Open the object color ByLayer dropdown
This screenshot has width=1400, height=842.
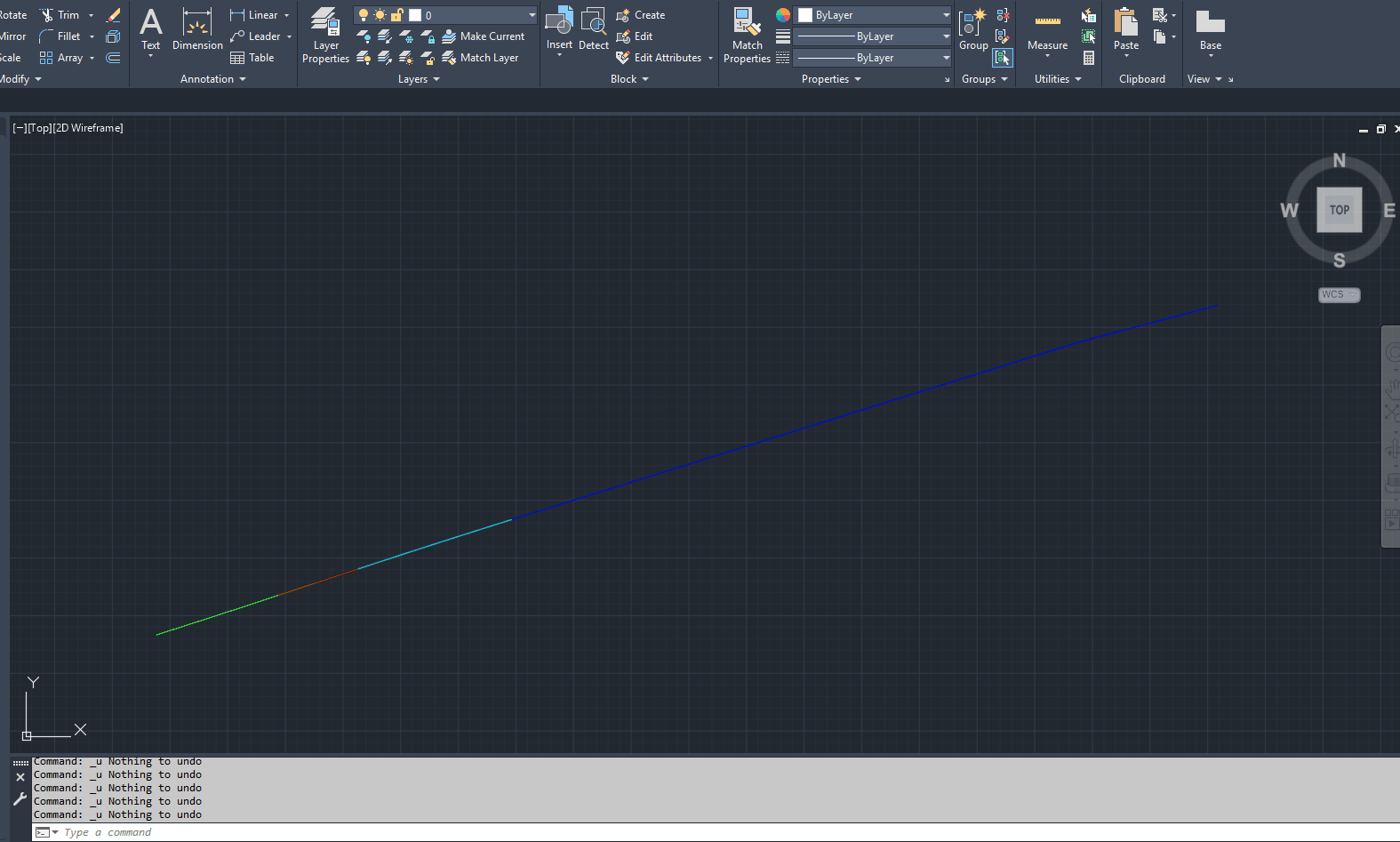(x=874, y=15)
